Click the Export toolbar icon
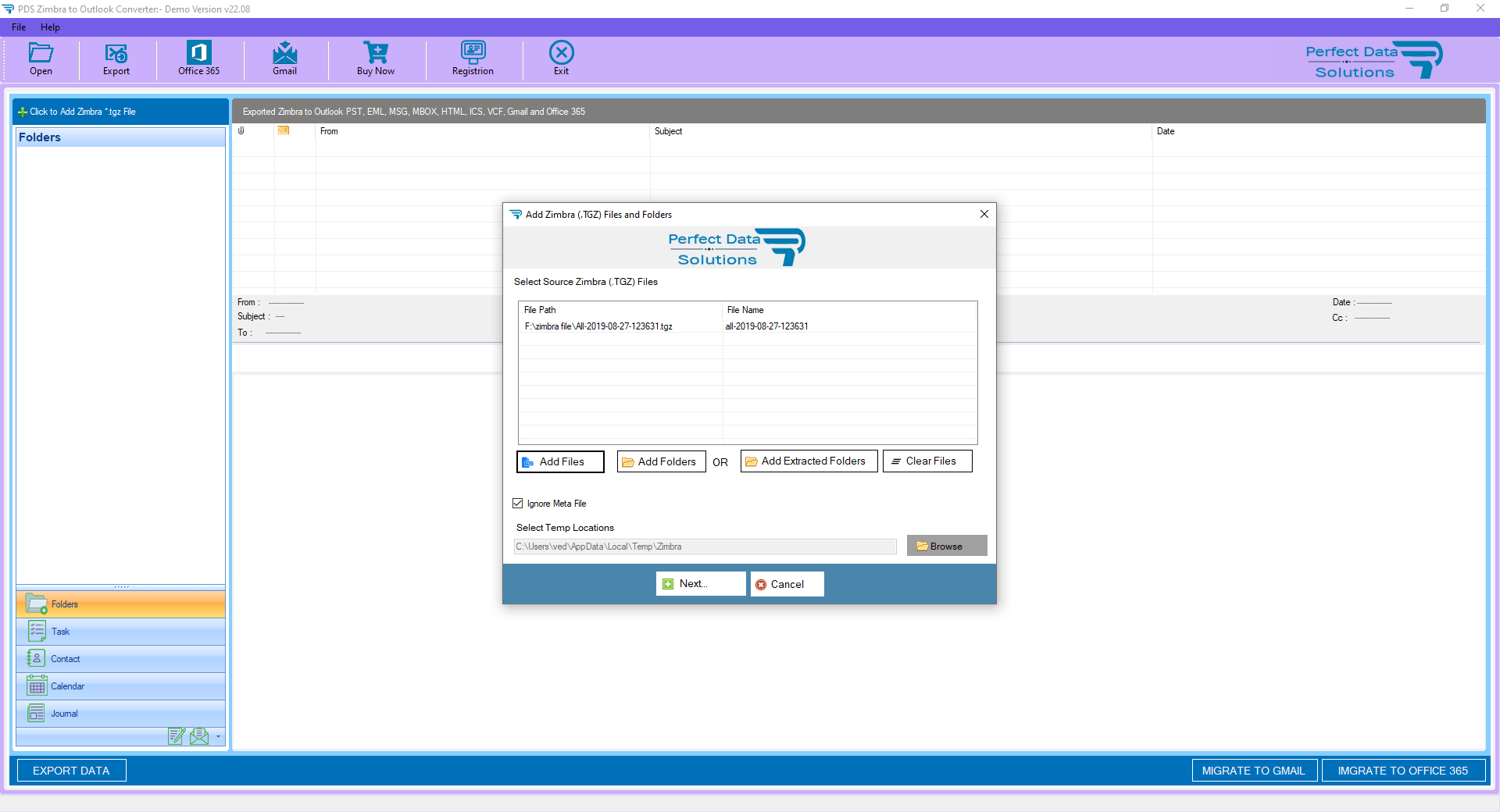Screen dimensions: 1500x812 [x=116, y=53]
